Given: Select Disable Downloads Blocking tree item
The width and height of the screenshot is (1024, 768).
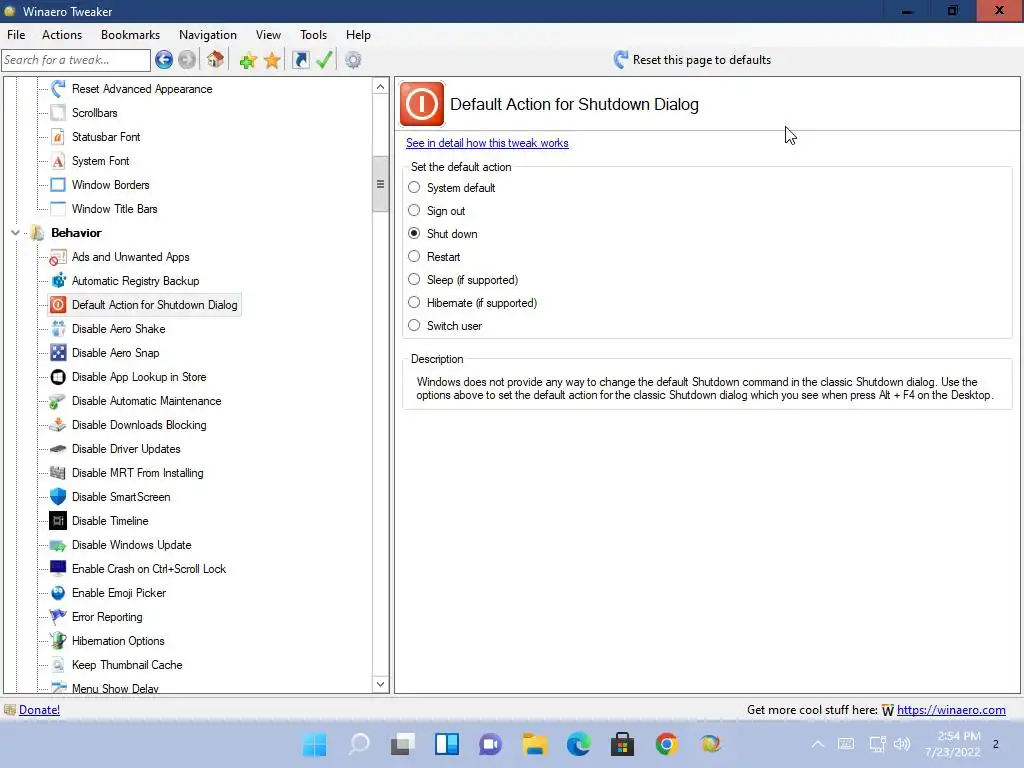Looking at the screenshot, I should pos(139,425).
